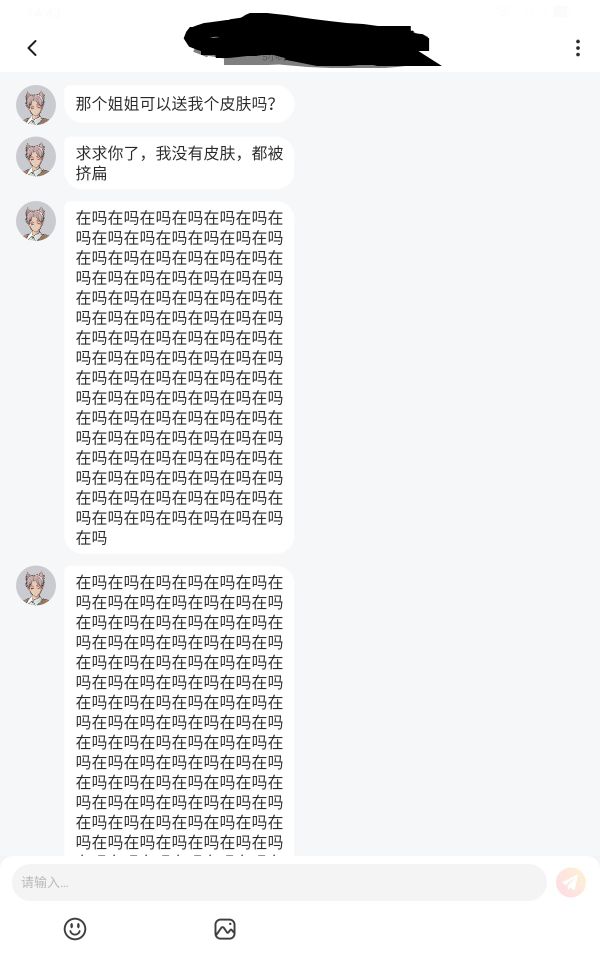Tap the bottom-most sender avatar

pyautogui.click(x=36, y=585)
